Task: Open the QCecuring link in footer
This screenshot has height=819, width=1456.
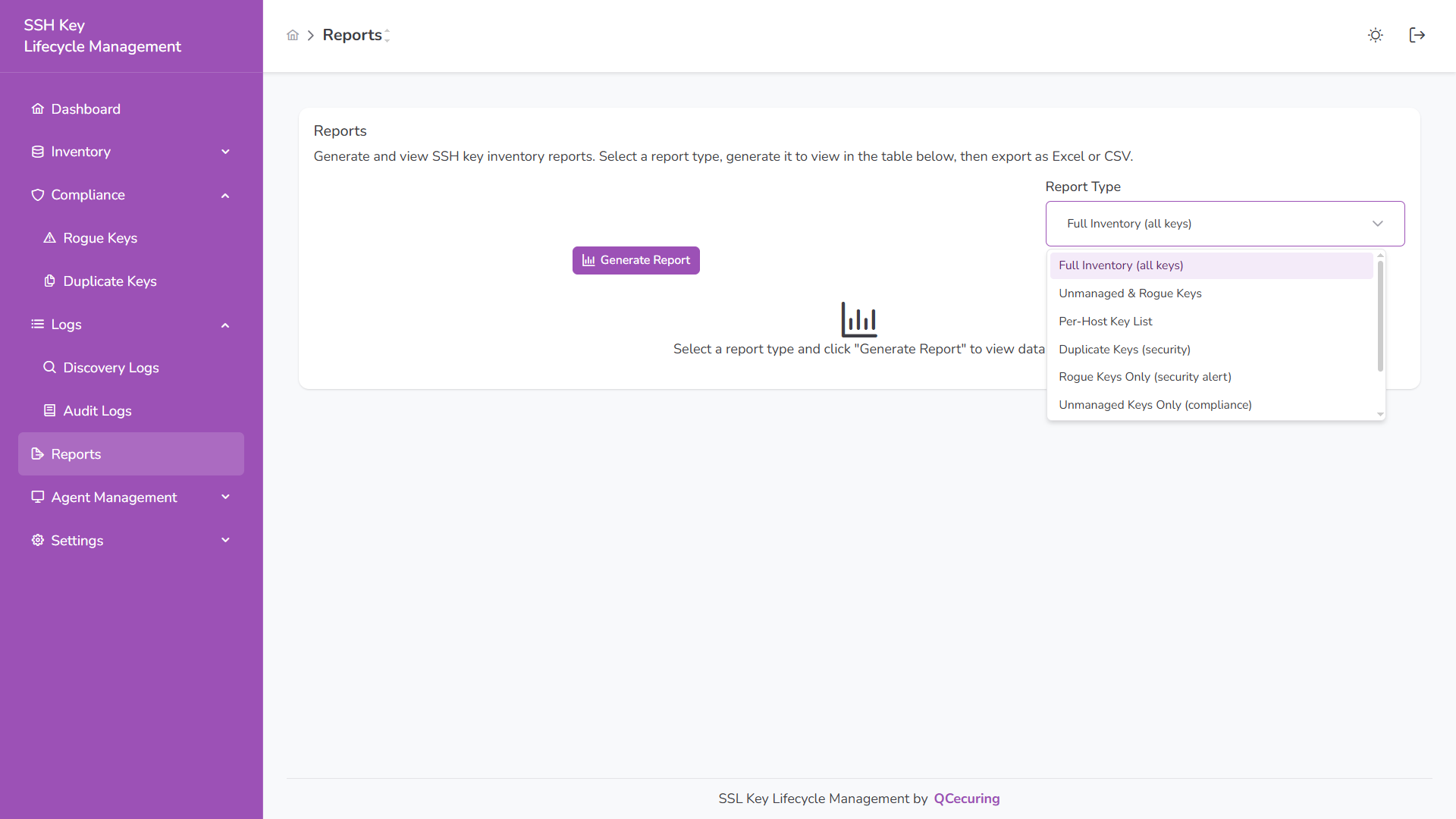Action: pyautogui.click(x=966, y=798)
